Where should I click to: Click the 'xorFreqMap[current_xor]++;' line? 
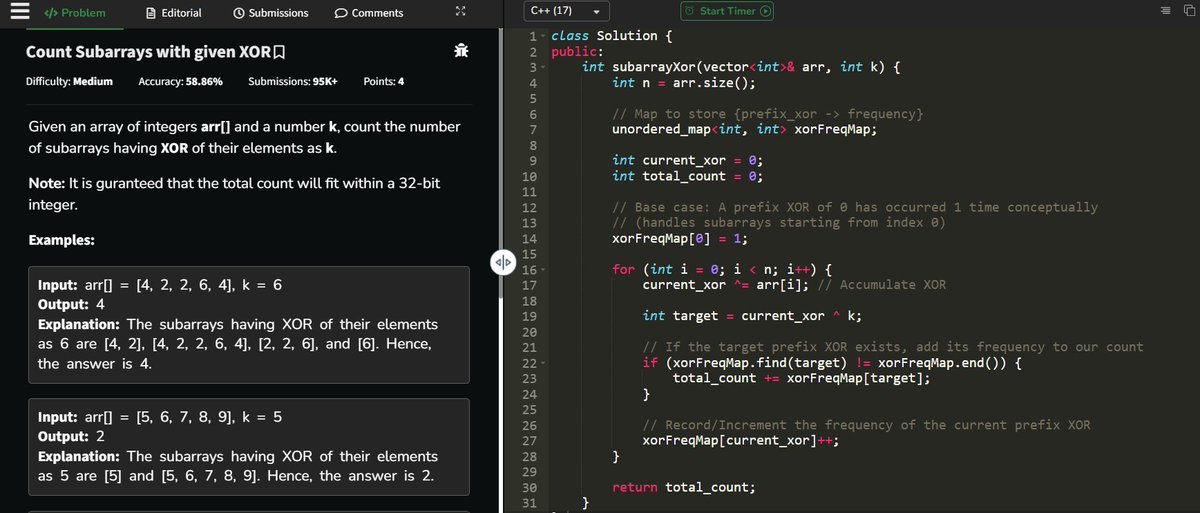(741, 440)
